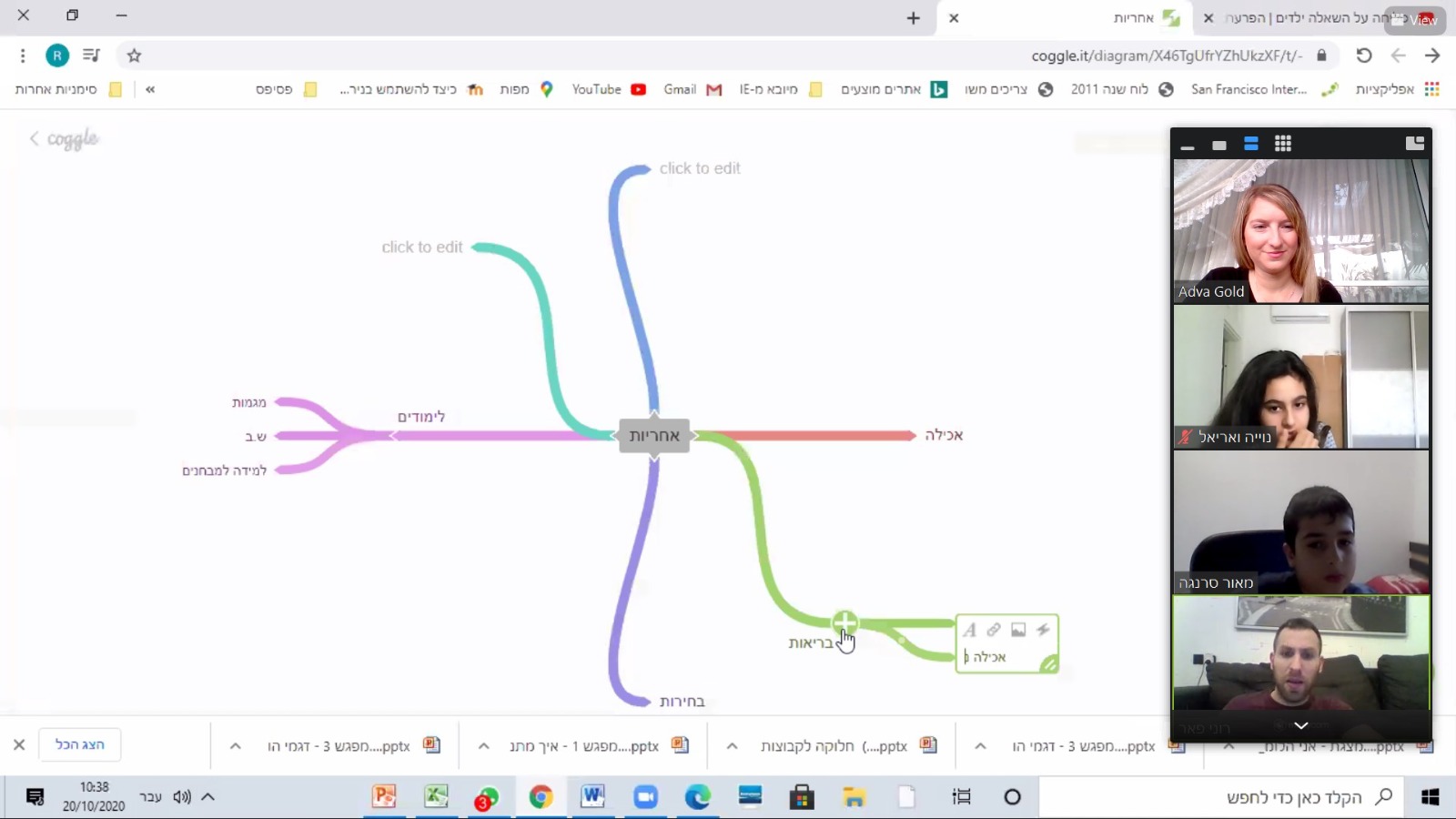The image size is (1456, 819).
Task: Open the Zoom View options button
Action: (1414, 19)
